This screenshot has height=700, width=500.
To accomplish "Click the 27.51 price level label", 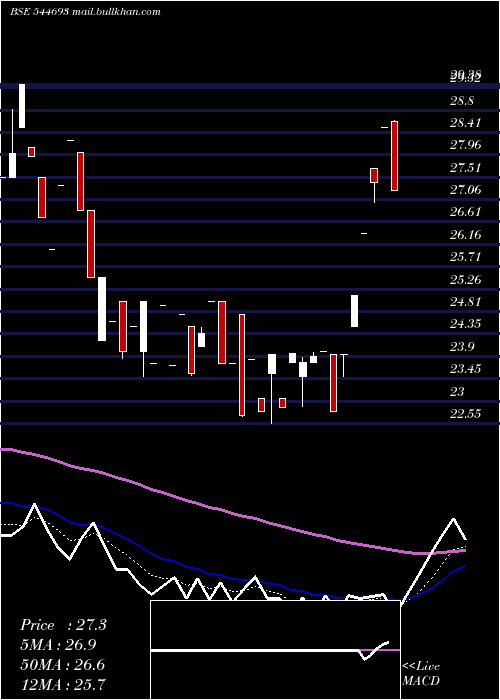I will 465,168.
